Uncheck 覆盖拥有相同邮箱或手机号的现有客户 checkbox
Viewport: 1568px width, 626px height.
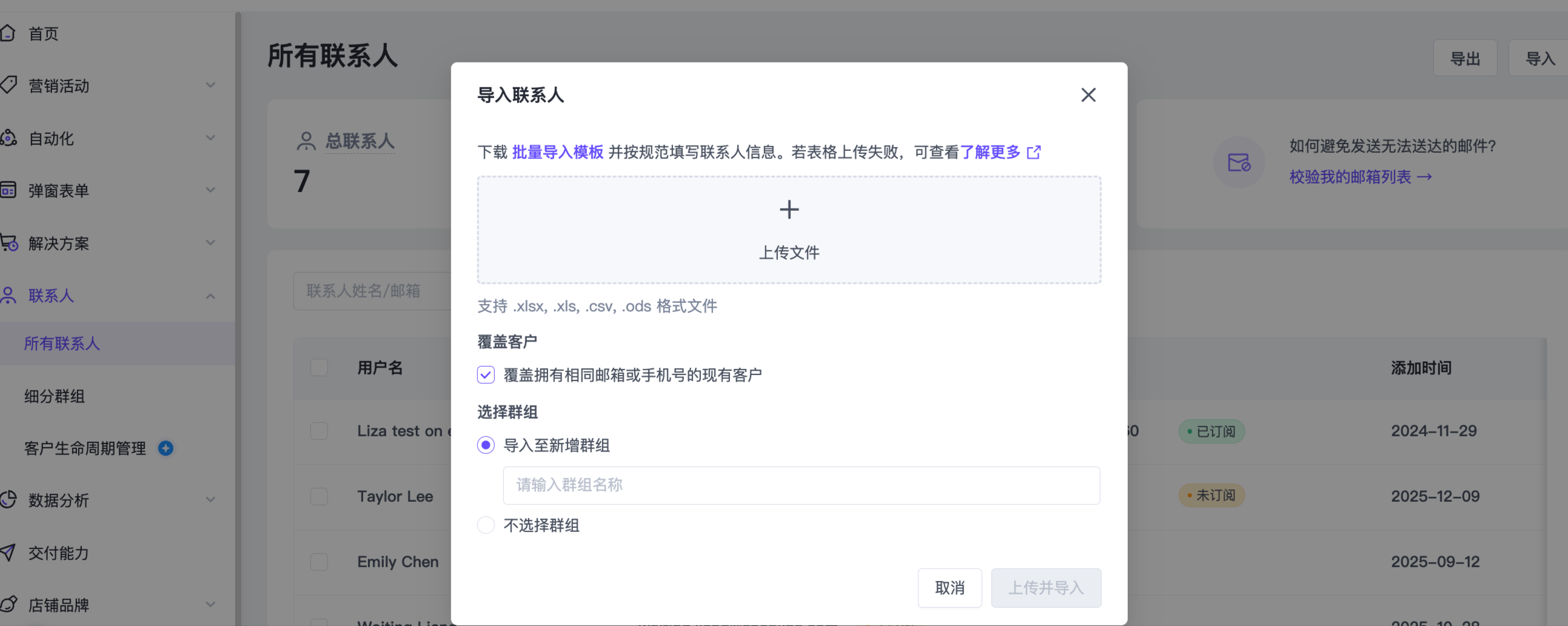(x=486, y=375)
